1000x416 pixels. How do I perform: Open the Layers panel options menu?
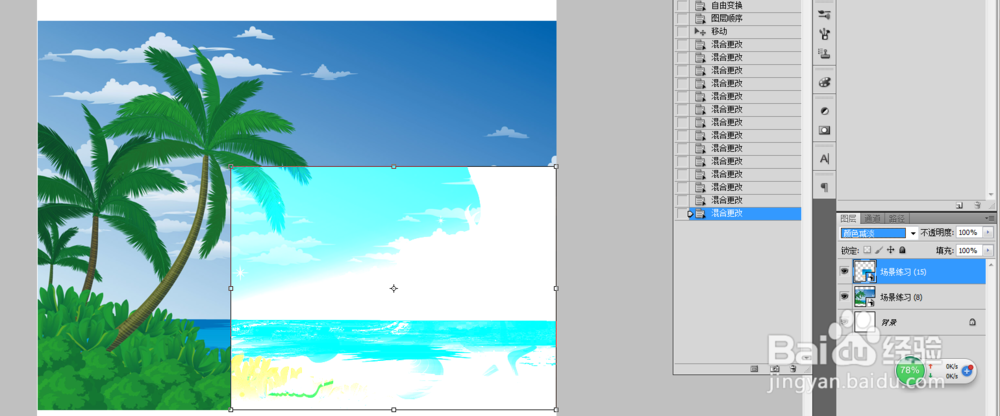click(x=990, y=218)
